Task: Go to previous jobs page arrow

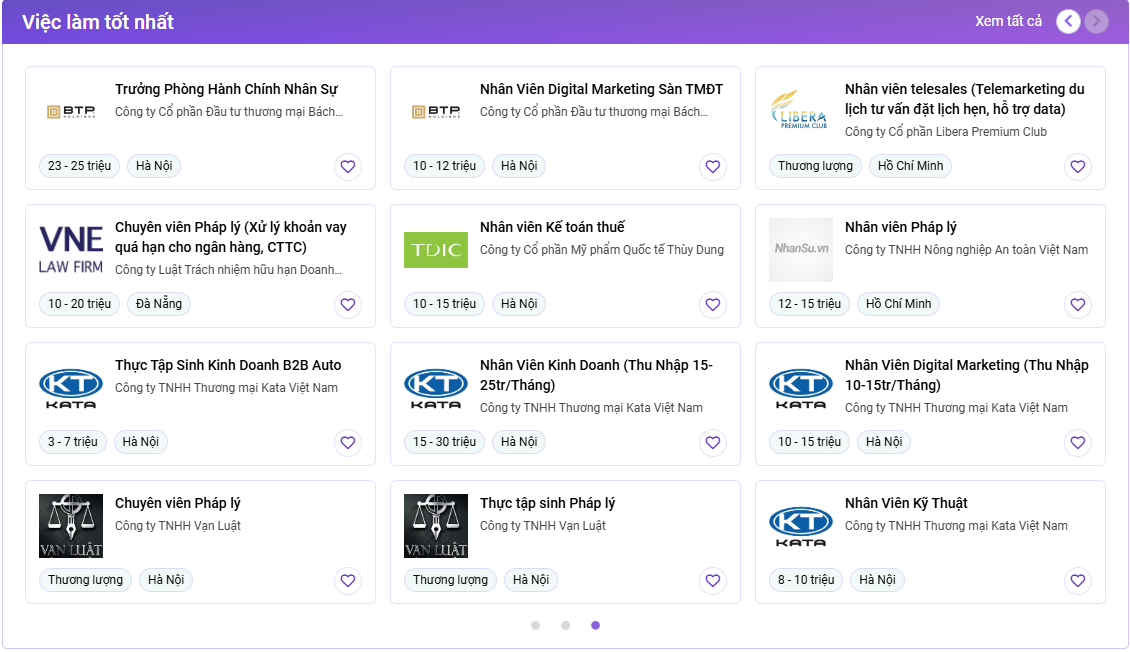Action: [1068, 22]
